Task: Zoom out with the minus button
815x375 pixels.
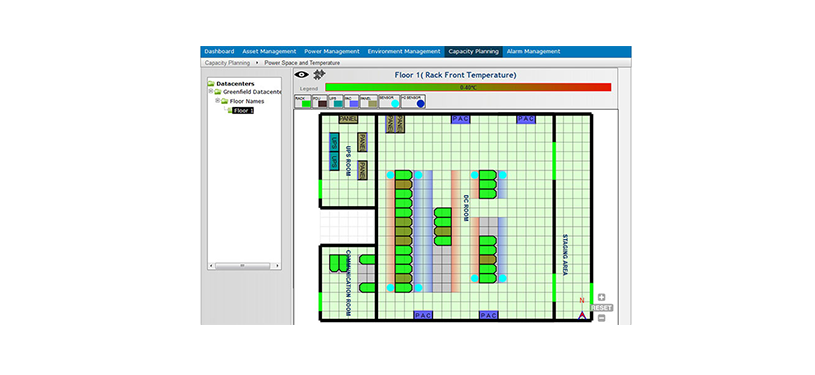Action: 601,318
